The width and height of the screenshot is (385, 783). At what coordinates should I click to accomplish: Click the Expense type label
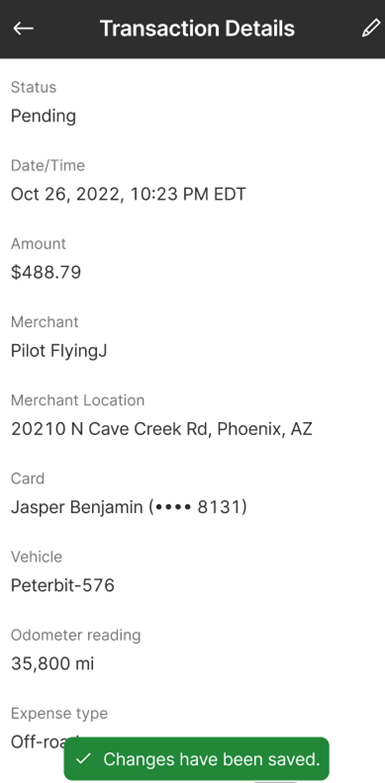[59, 714]
